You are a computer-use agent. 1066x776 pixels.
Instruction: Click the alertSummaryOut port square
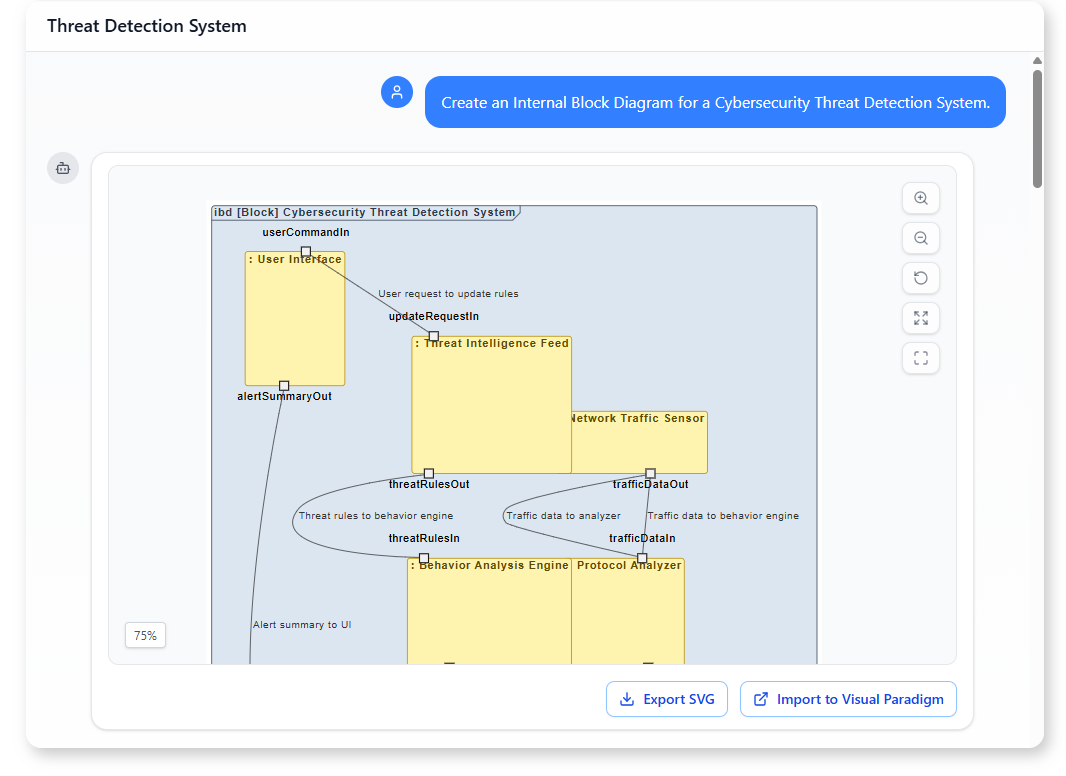pyautogui.click(x=284, y=386)
